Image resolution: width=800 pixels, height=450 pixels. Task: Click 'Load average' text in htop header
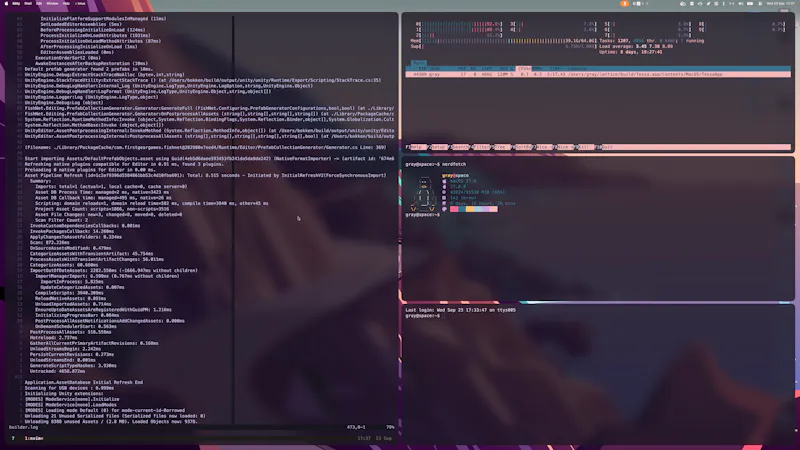636,46
